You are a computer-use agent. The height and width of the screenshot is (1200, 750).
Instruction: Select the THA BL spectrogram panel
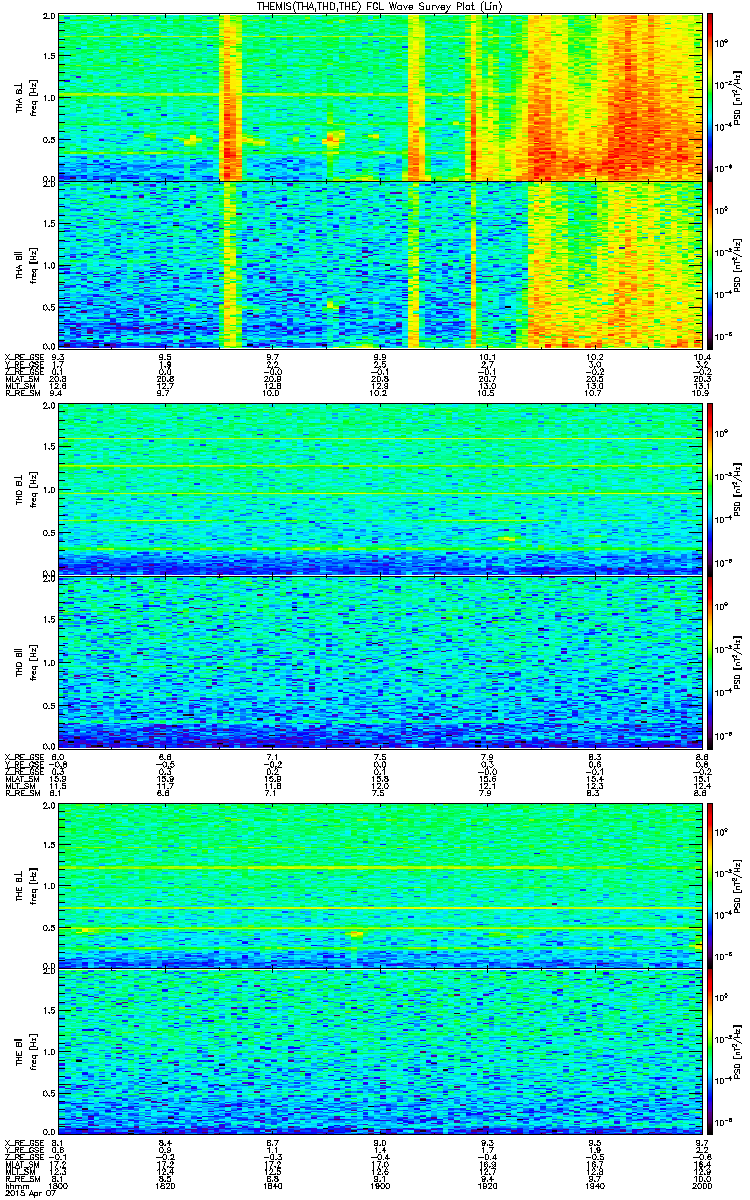click(380, 96)
